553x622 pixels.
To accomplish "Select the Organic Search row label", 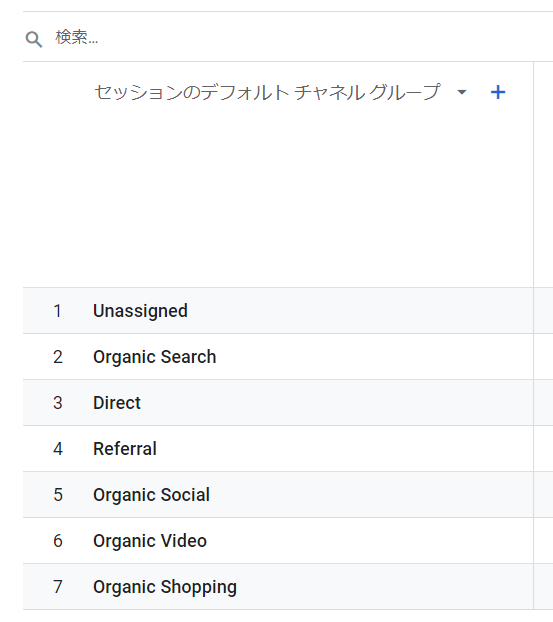I will (155, 357).
